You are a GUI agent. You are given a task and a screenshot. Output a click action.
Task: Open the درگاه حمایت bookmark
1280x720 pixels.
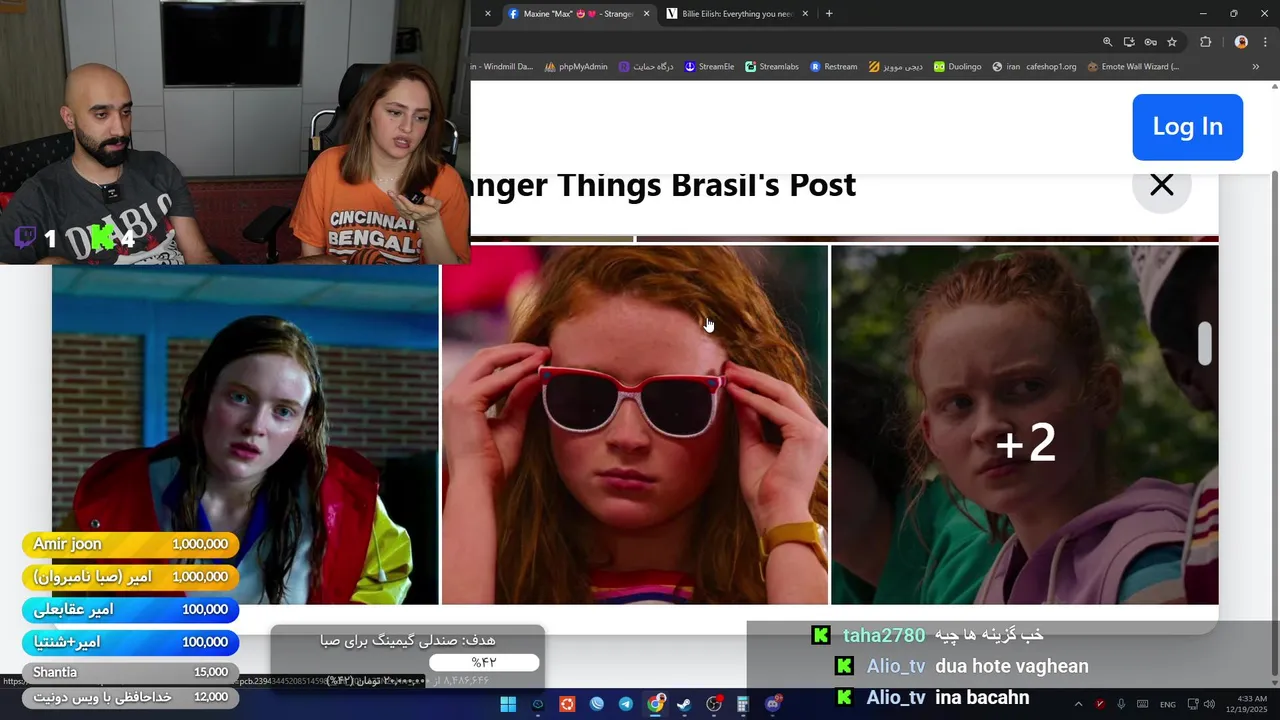pos(646,67)
